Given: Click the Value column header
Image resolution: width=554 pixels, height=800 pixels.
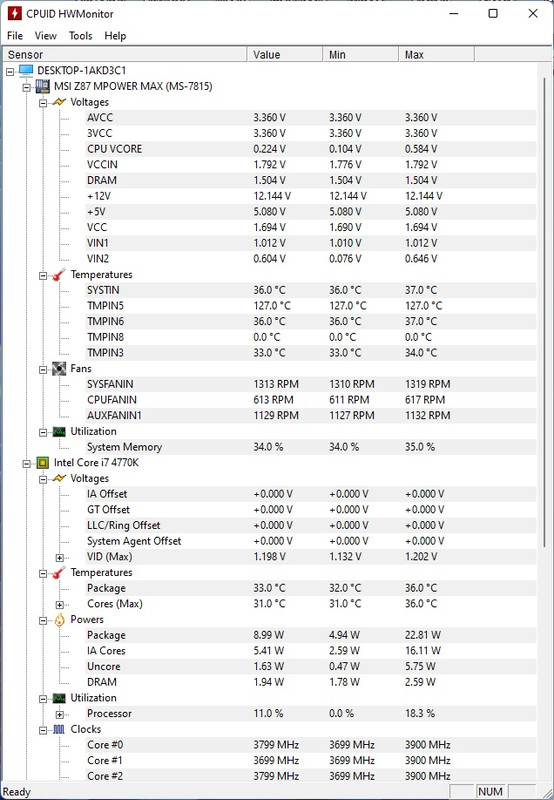Looking at the screenshot, I should pyautogui.click(x=285, y=55).
